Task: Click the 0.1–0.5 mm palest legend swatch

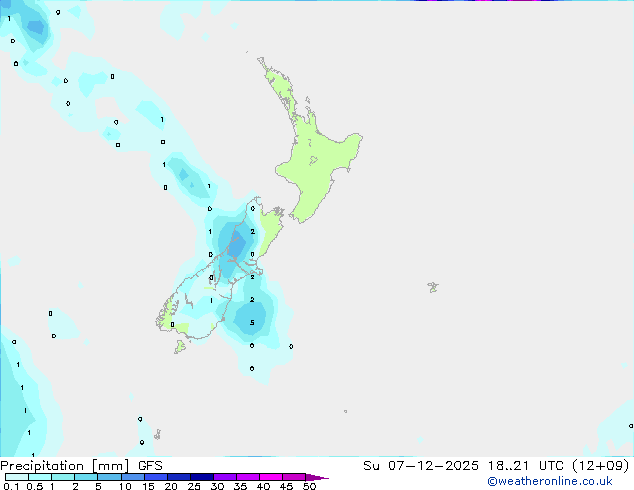Action: (17, 477)
